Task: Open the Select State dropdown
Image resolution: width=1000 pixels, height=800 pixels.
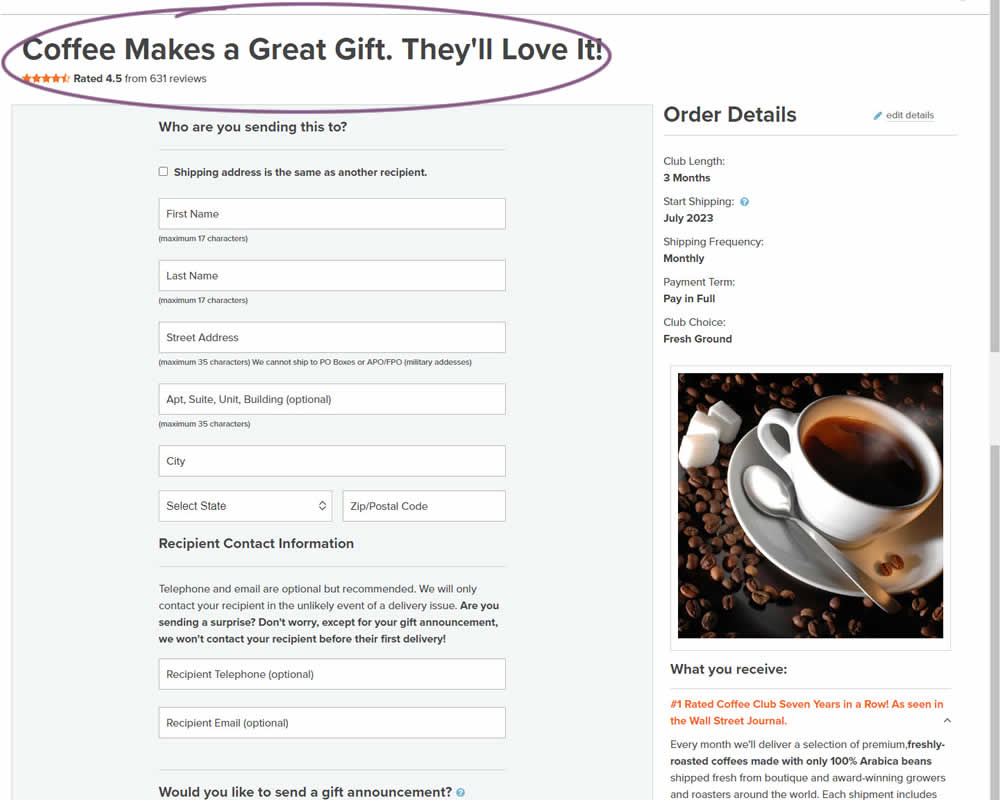Action: (x=246, y=506)
